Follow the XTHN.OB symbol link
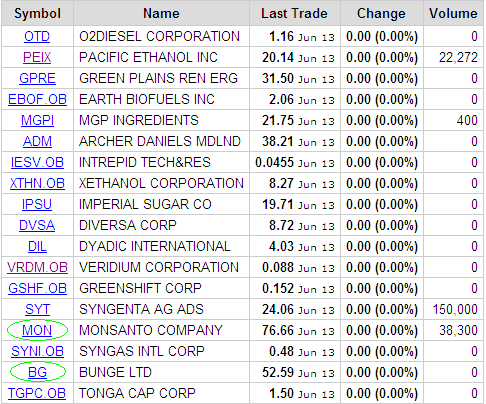Screen dimensions: 486x404 (x=37, y=183)
